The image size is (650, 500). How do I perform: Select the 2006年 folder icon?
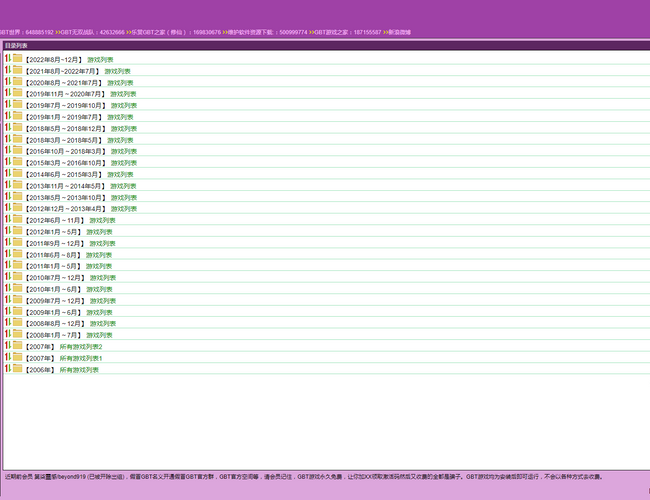[17, 369]
